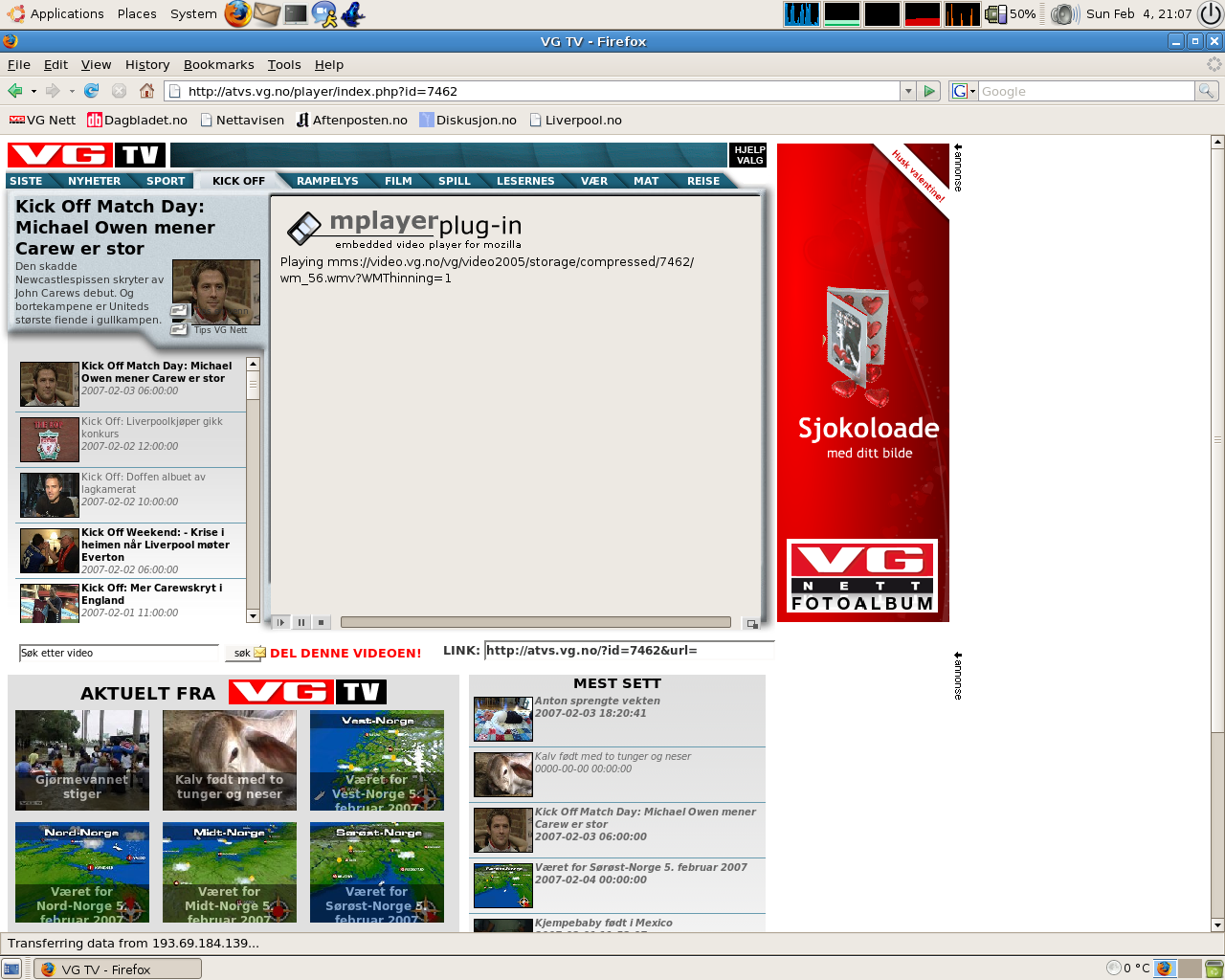Viewport: 1225px width, 980px height.
Task: Click the envelope icon beside DEL DENNE VIDEOEN
Action: [x=259, y=653]
